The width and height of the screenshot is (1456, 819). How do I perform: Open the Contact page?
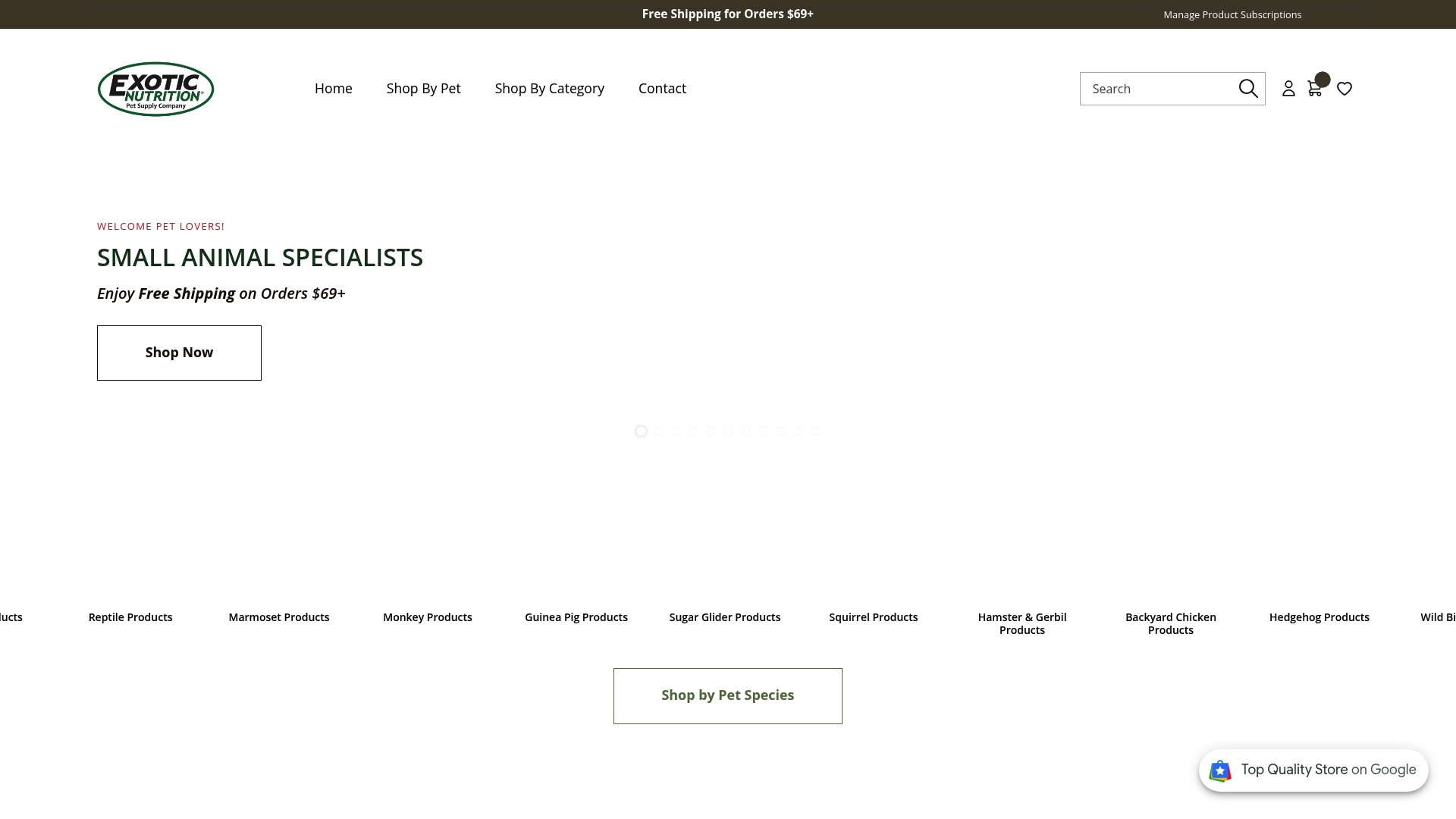(662, 89)
